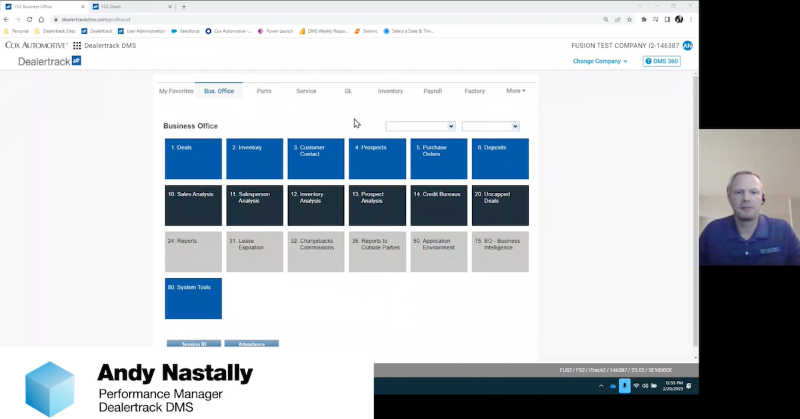
Task: Open the 11. Salesperson Analysis tile
Action: coord(255,205)
